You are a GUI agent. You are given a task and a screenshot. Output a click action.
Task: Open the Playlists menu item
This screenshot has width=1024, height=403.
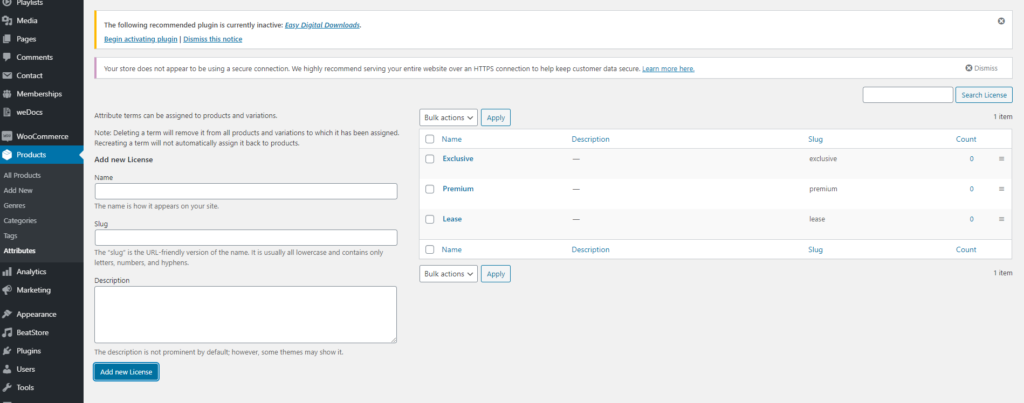[30, 3]
